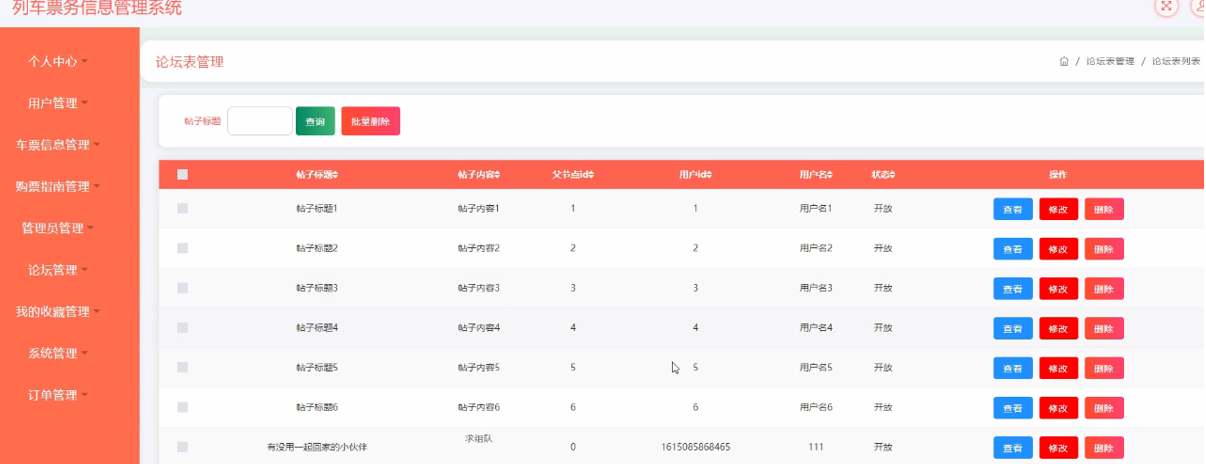This screenshot has height=464, width=1206.
Task: Click 修改 for row 帖子标题2
Action: click(1059, 249)
